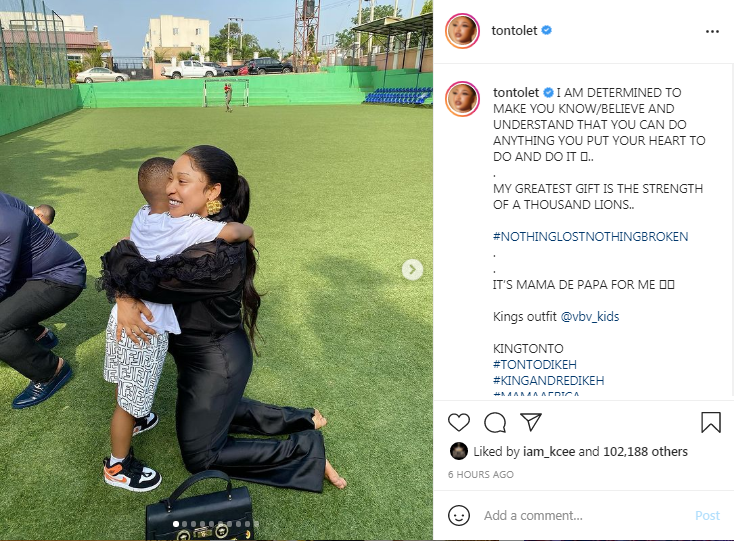
Task: View the 102,188 others likes list
Action: 645,451
